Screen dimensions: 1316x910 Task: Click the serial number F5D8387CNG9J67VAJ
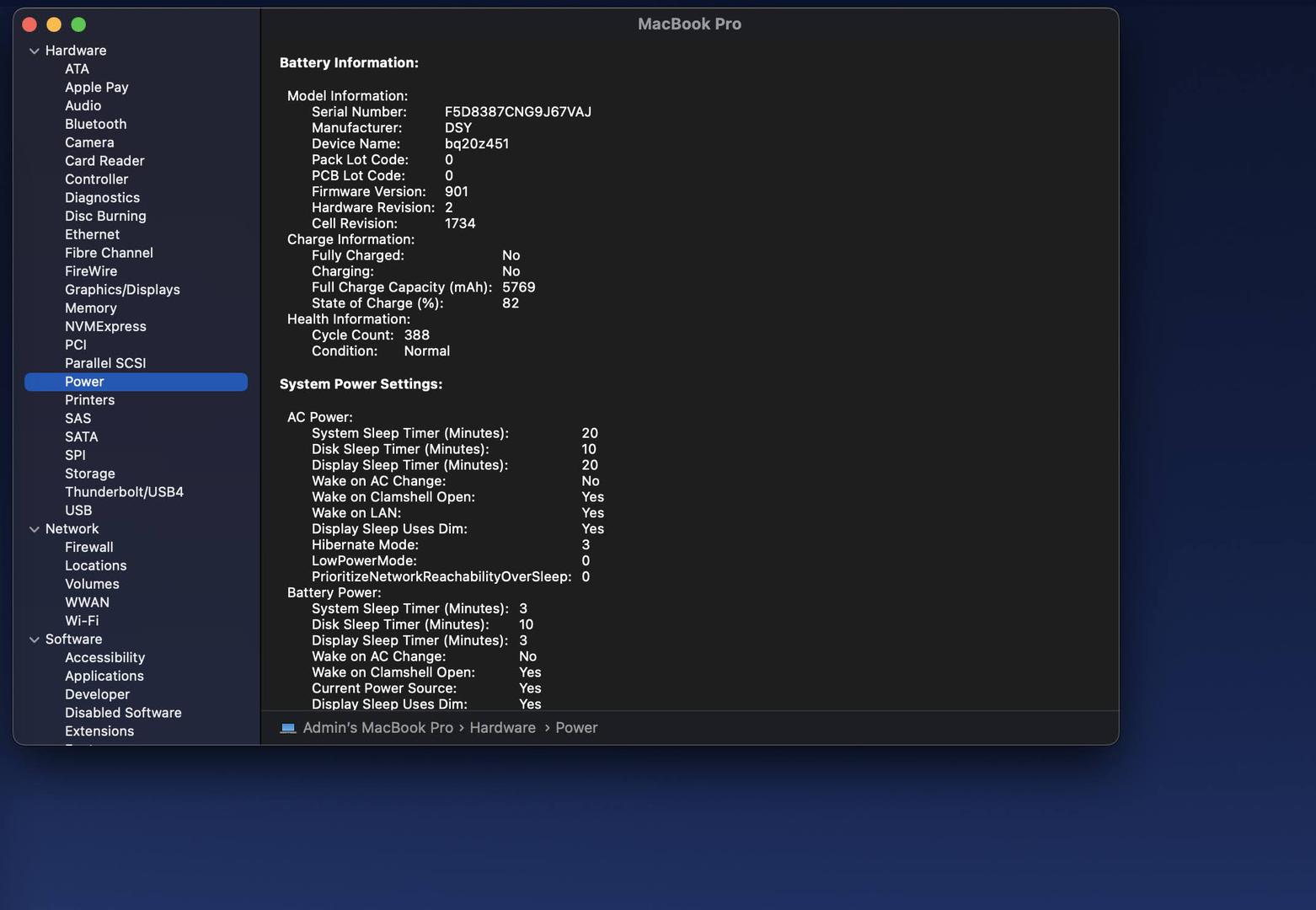click(x=518, y=112)
